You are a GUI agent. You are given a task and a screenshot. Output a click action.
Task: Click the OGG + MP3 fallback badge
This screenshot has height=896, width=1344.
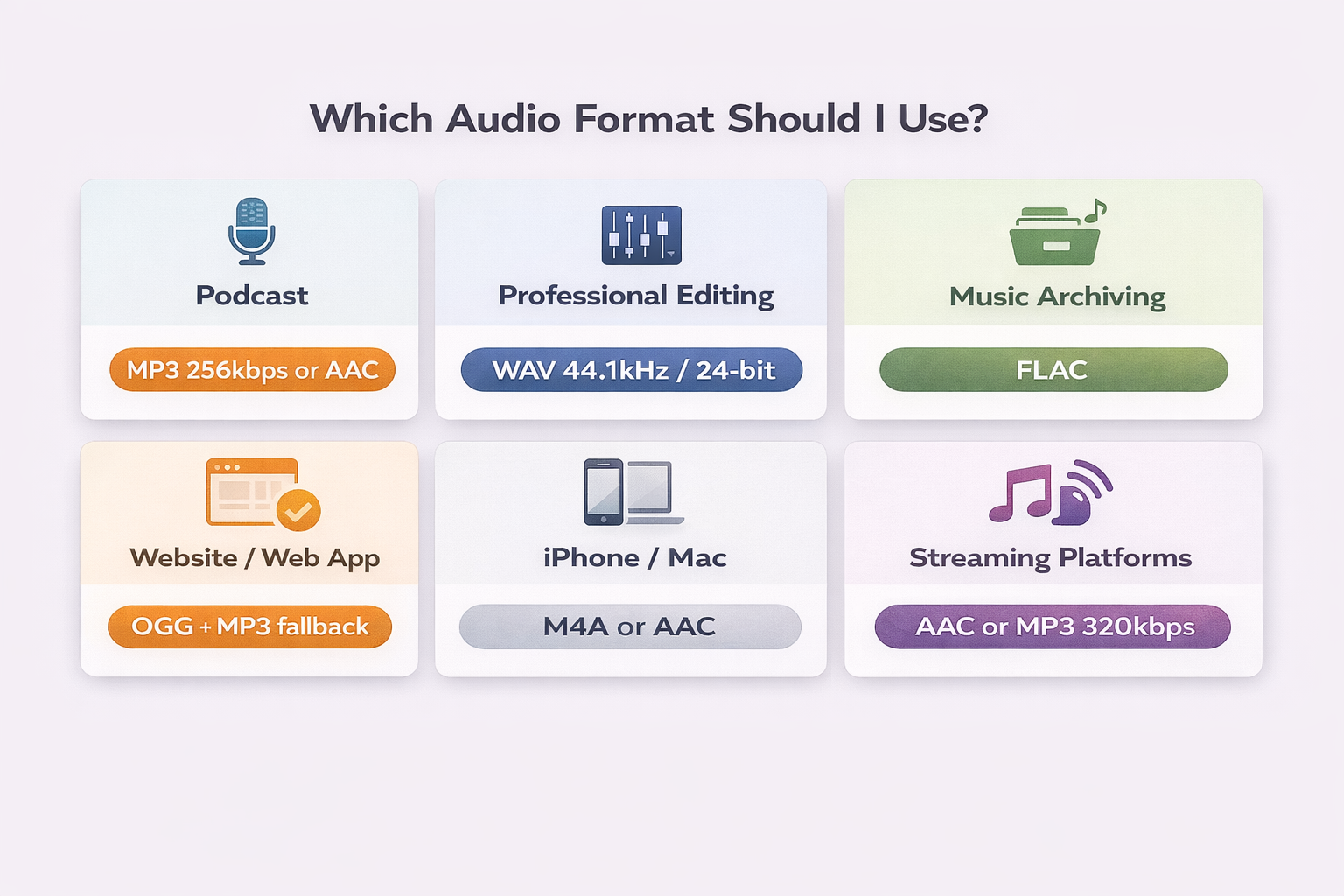click(250, 626)
